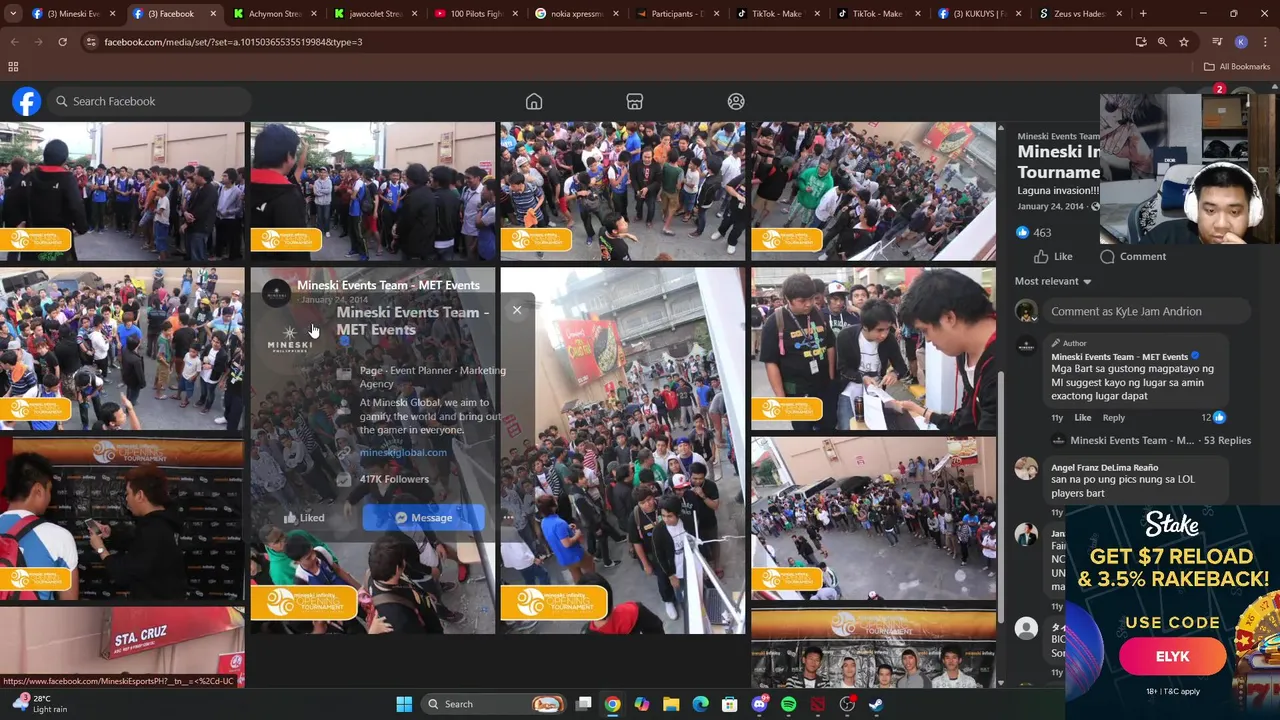Open the Marketplace storefront icon
This screenshot has width=1280, height=720.
(x=634, y=102)
